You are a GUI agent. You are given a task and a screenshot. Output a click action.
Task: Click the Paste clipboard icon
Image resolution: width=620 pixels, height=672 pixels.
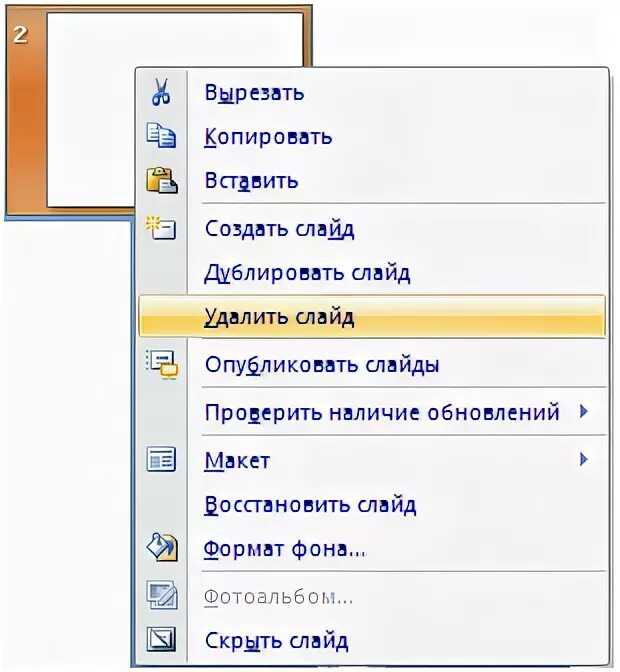tap(162, 180)
